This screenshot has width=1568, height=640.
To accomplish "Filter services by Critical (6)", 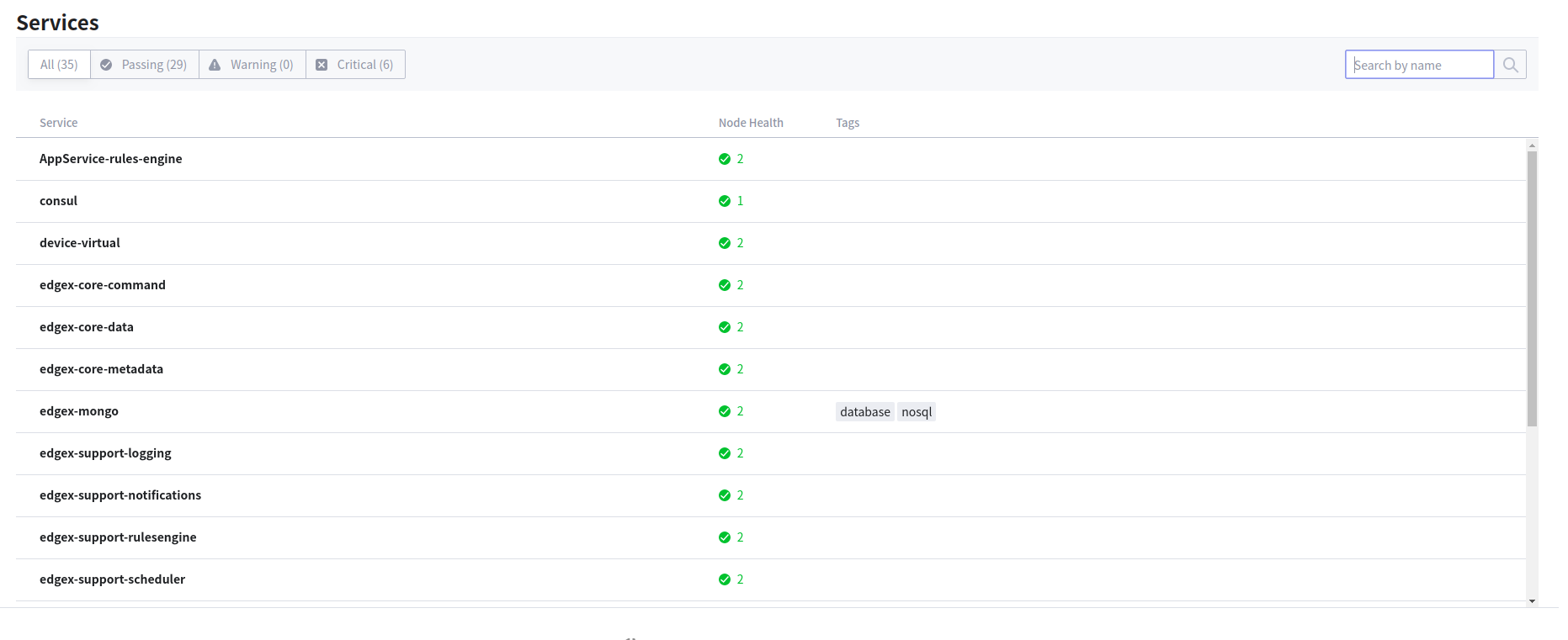I will pyautogui.click(x=355, y=65).
